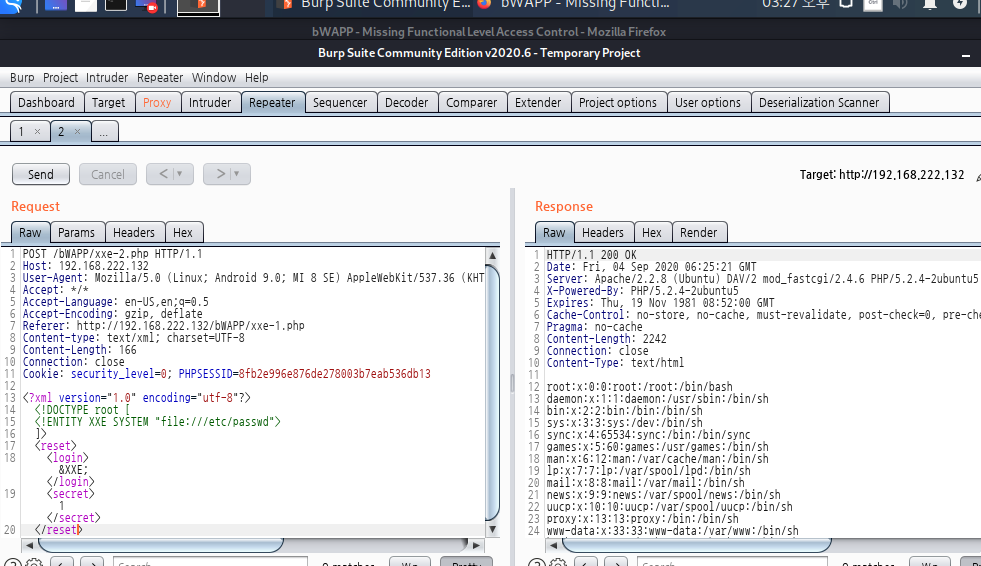Switch to the Dashboard tab

tap(46, 103)
